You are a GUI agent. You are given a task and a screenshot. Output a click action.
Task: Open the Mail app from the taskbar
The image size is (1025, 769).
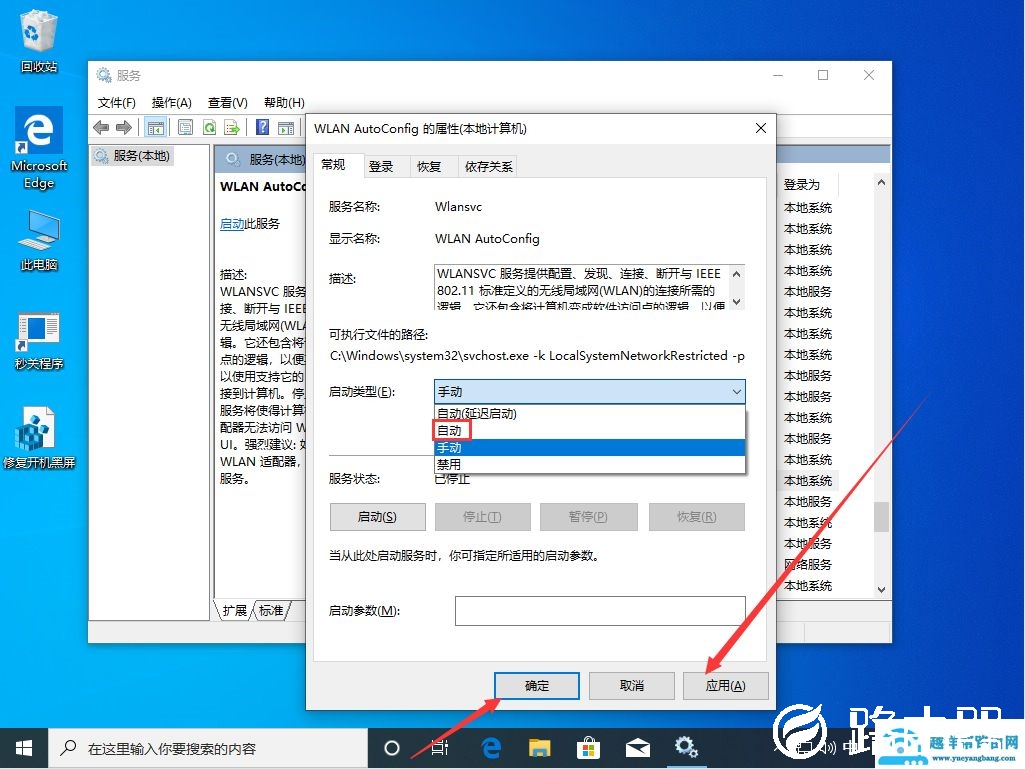[x=637, y=747]
